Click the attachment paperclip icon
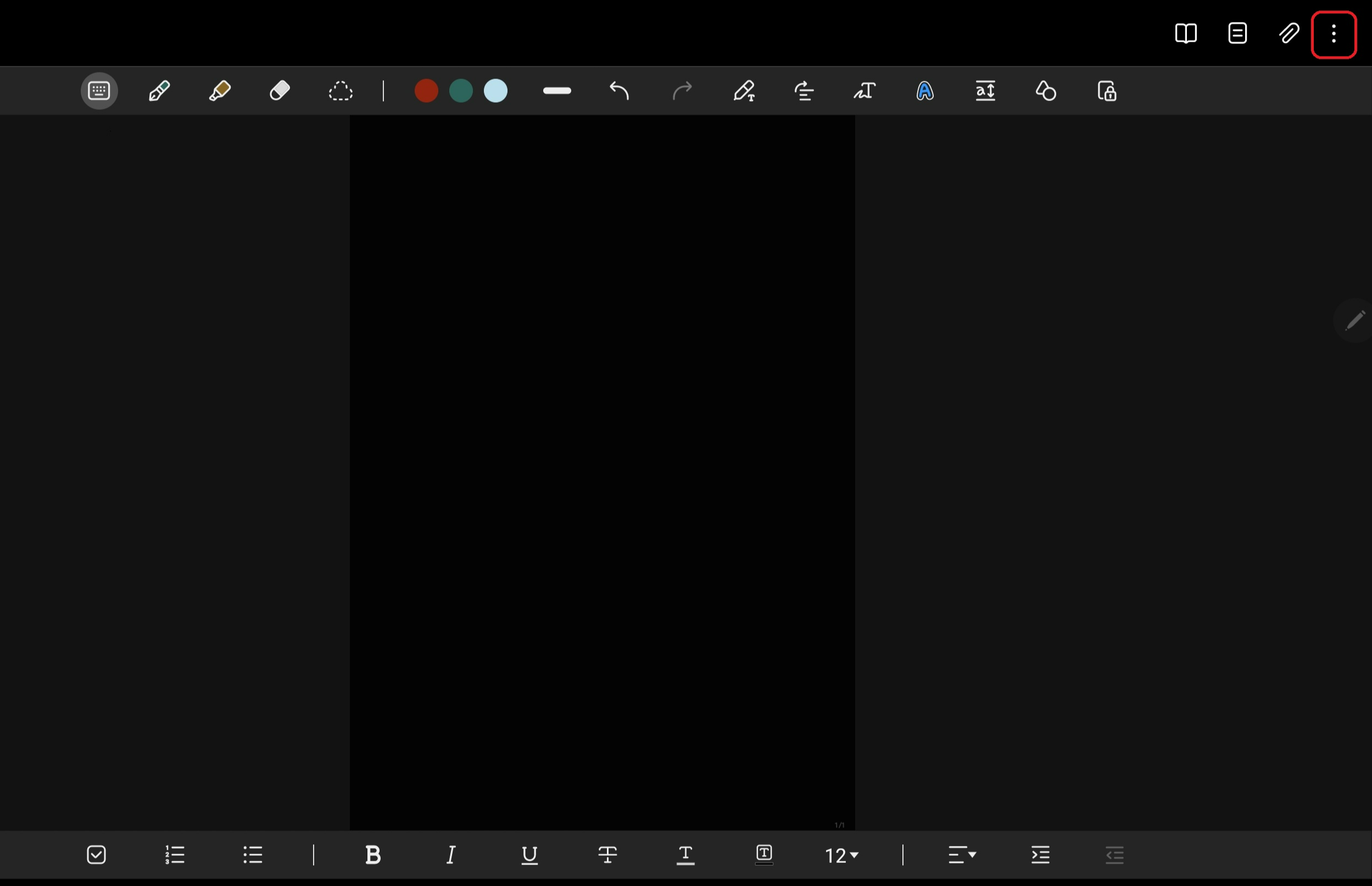 point(1289,34)
